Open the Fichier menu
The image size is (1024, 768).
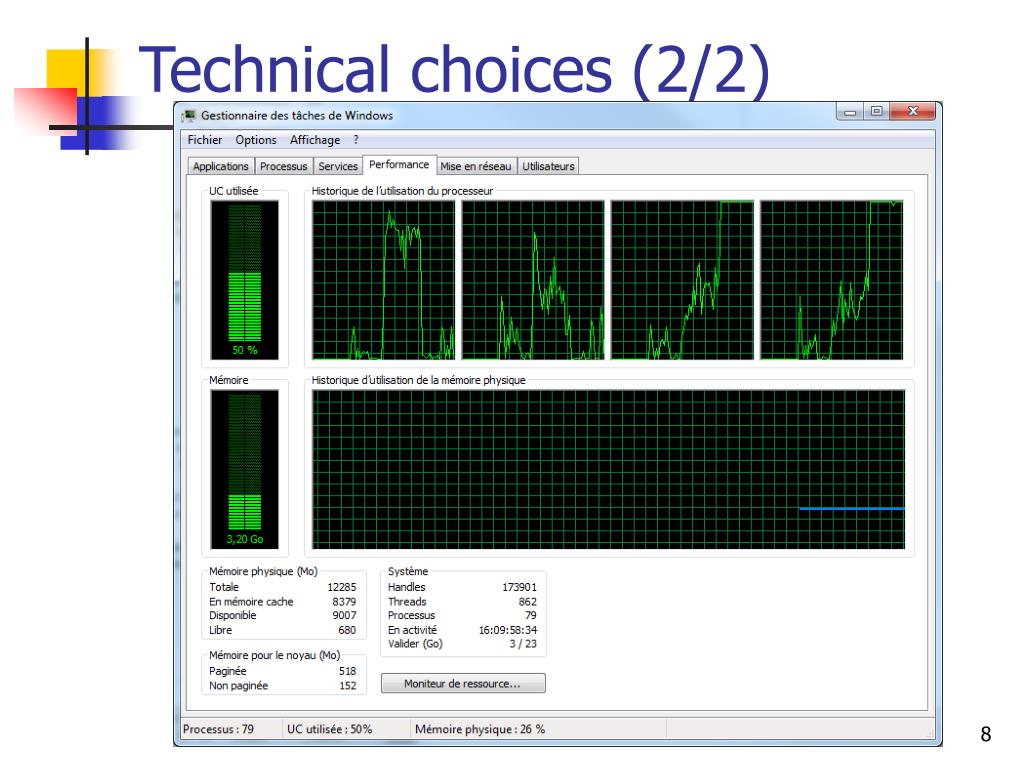[x=204, y=140]
